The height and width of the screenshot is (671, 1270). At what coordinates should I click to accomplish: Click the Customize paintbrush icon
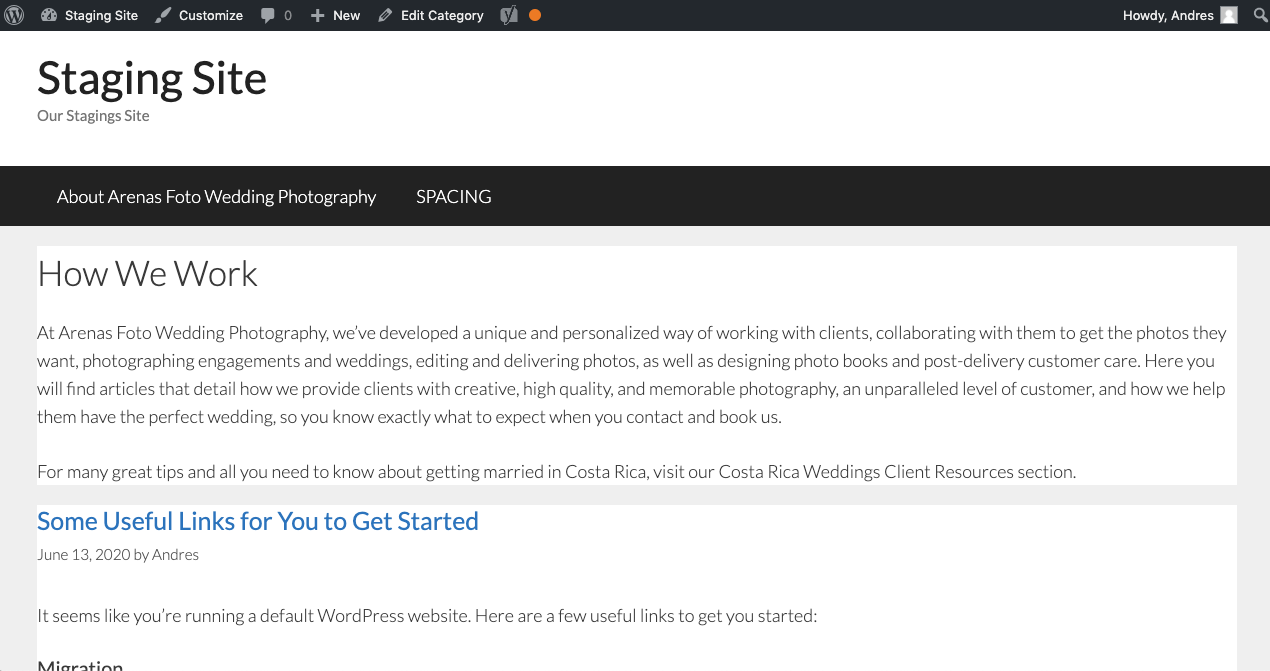(163, 15)
